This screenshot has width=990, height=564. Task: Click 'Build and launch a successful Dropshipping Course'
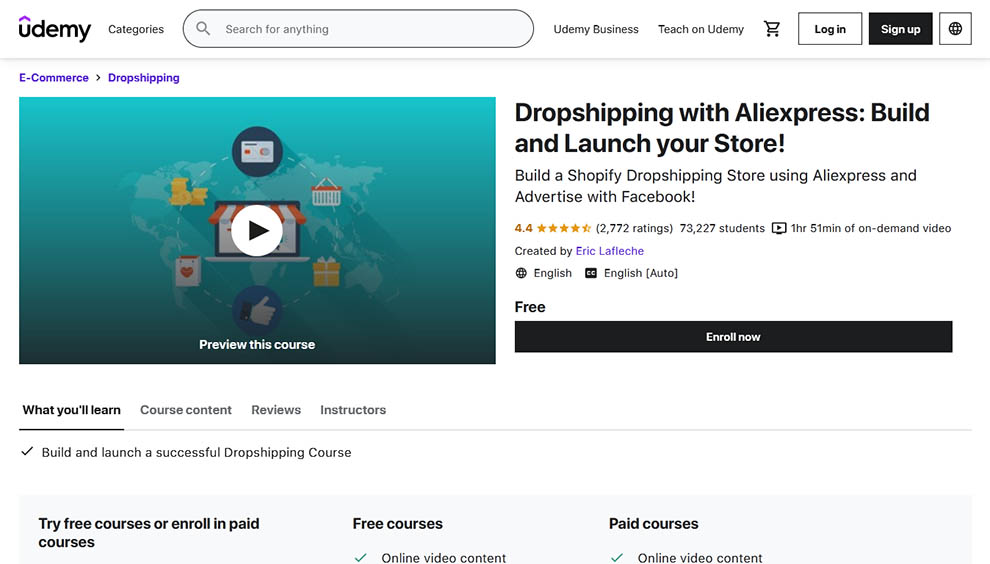tap(196, 452)
